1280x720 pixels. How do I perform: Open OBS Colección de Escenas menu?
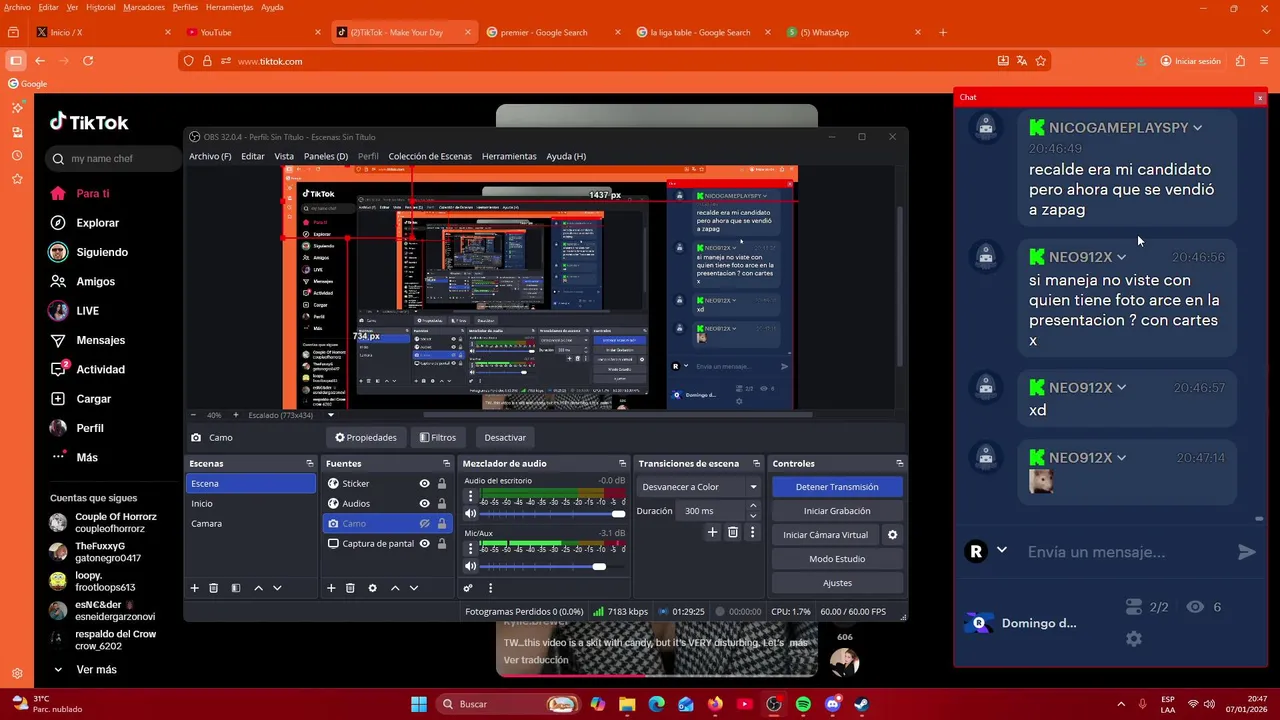point(430,157)
